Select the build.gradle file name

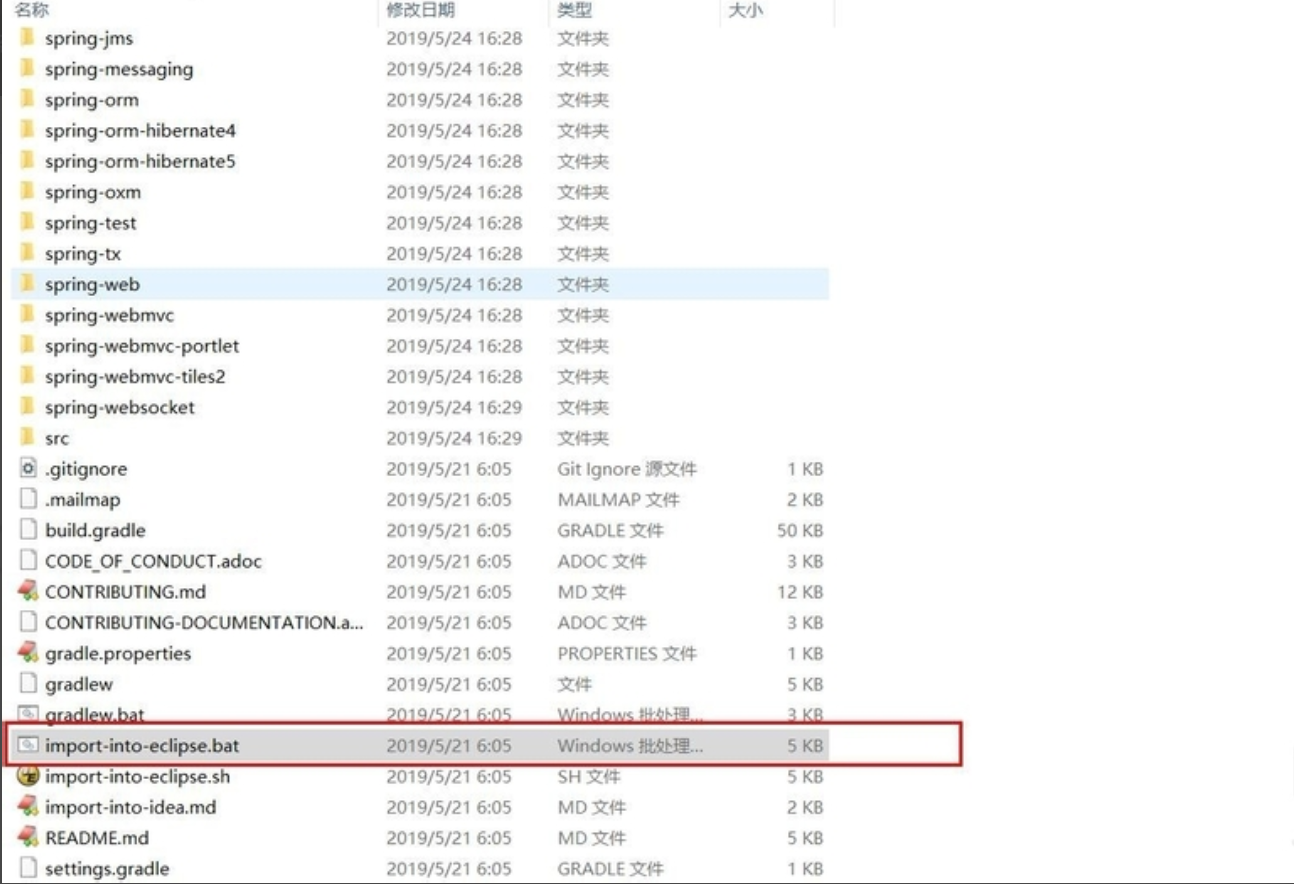point(95,531)
